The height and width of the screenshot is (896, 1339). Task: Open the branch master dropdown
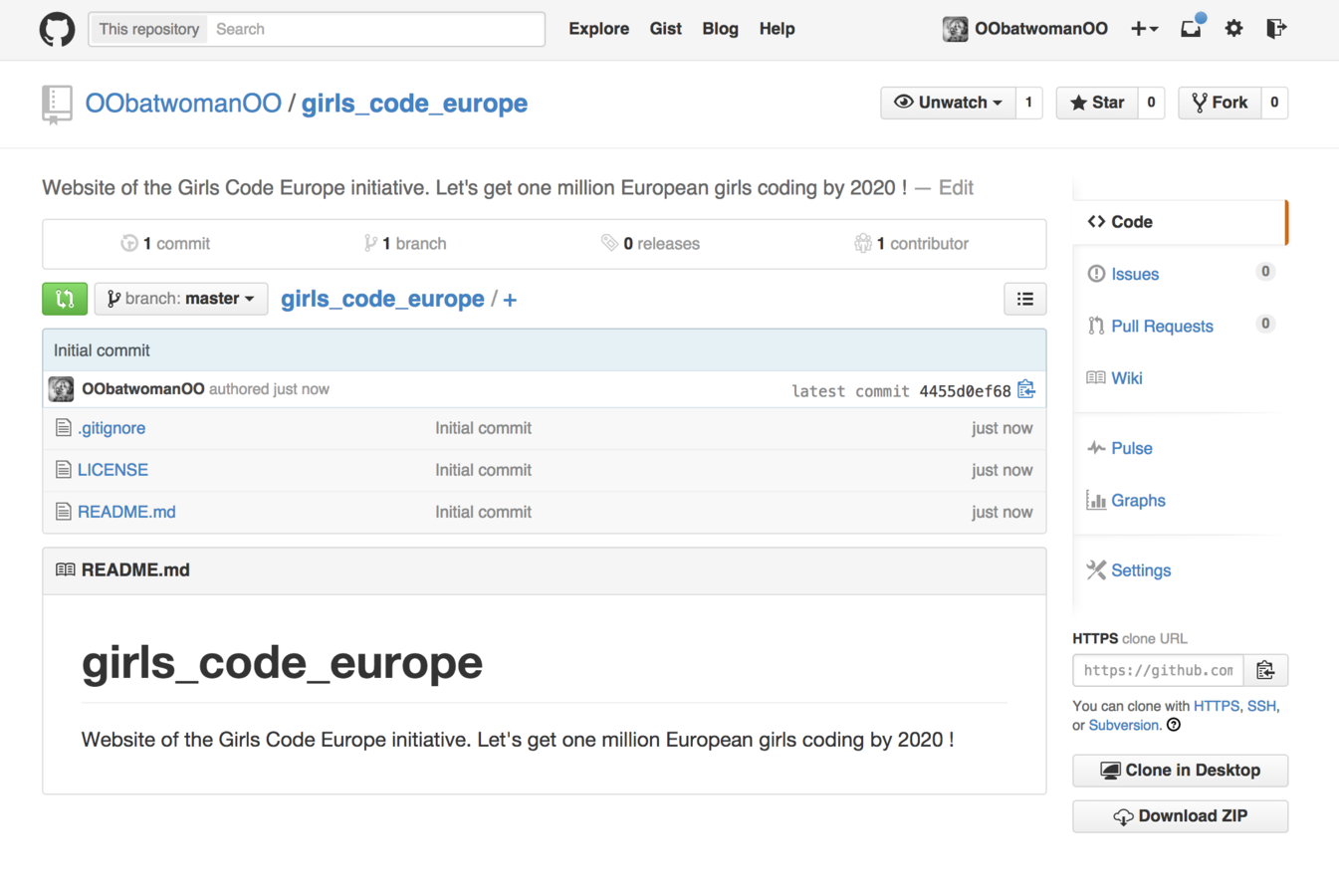tap(181, 299)
